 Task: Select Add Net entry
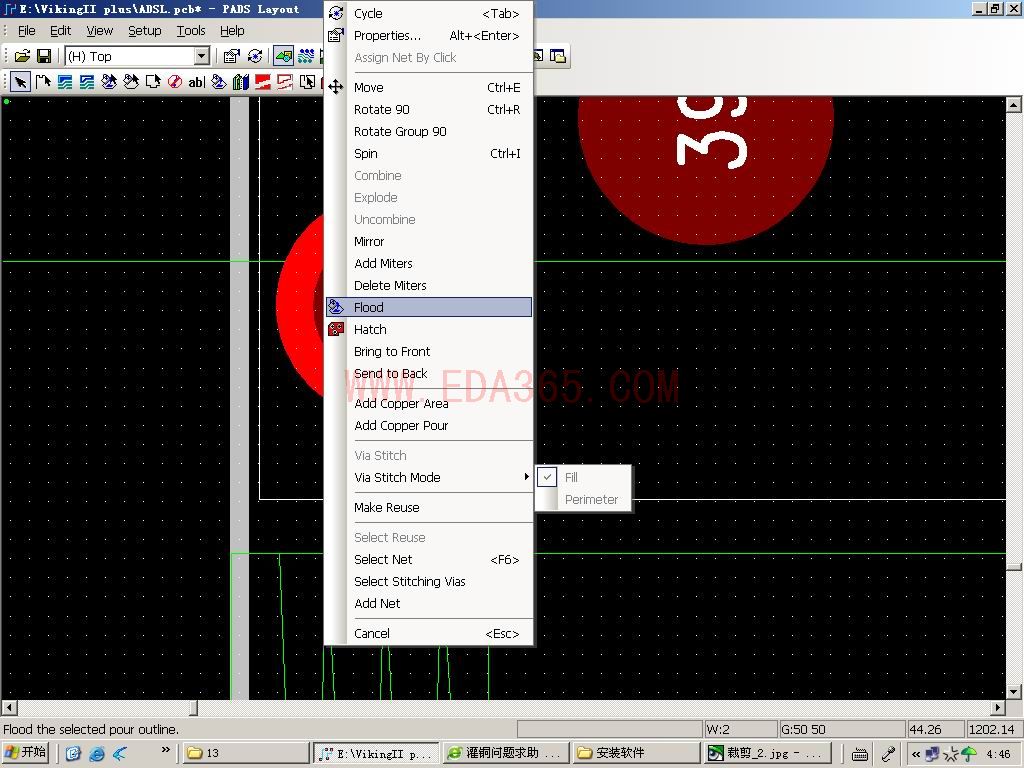pos(429,603)
